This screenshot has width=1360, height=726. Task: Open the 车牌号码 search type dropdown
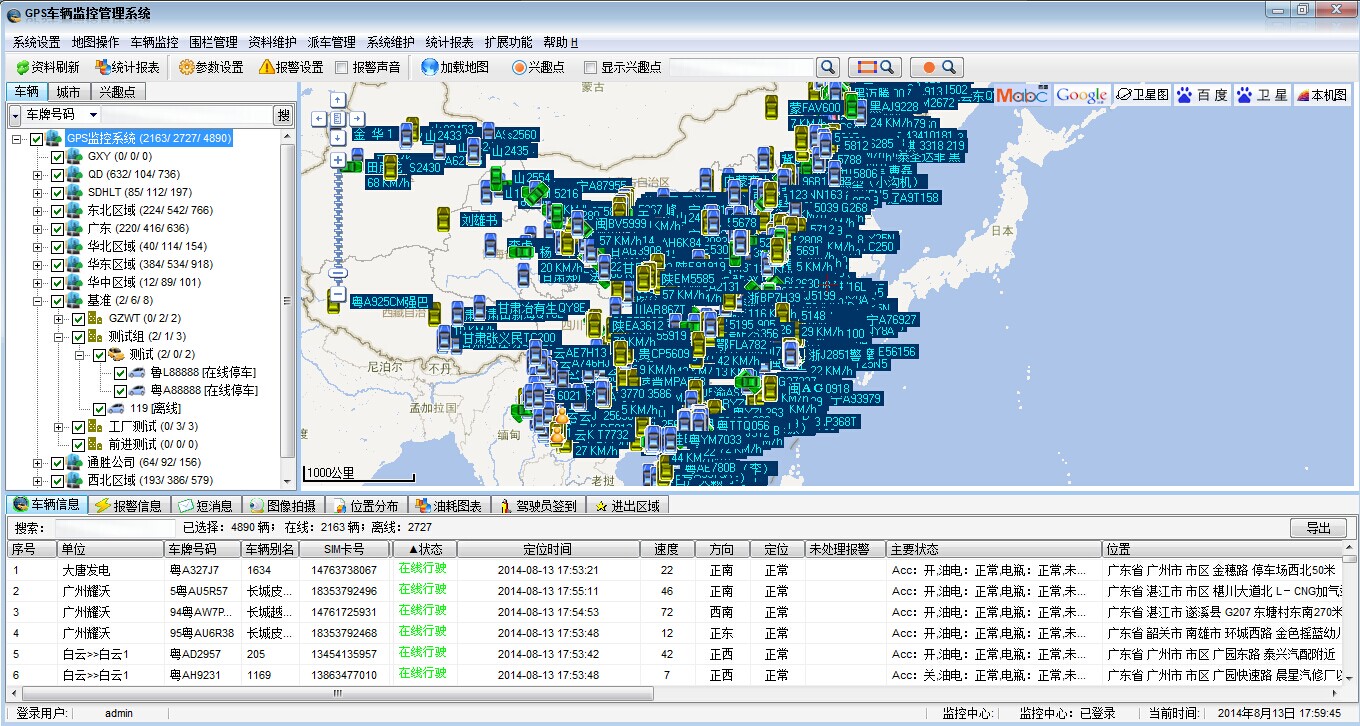[x=93, y=115]
